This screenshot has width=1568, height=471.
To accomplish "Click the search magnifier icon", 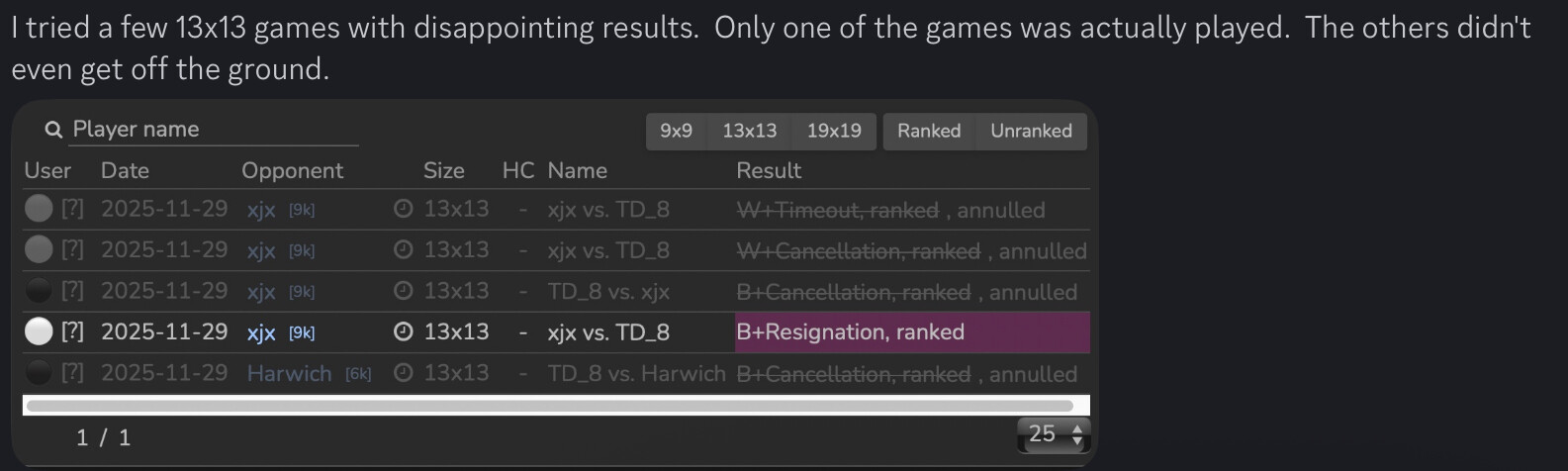I will (54, 131).
